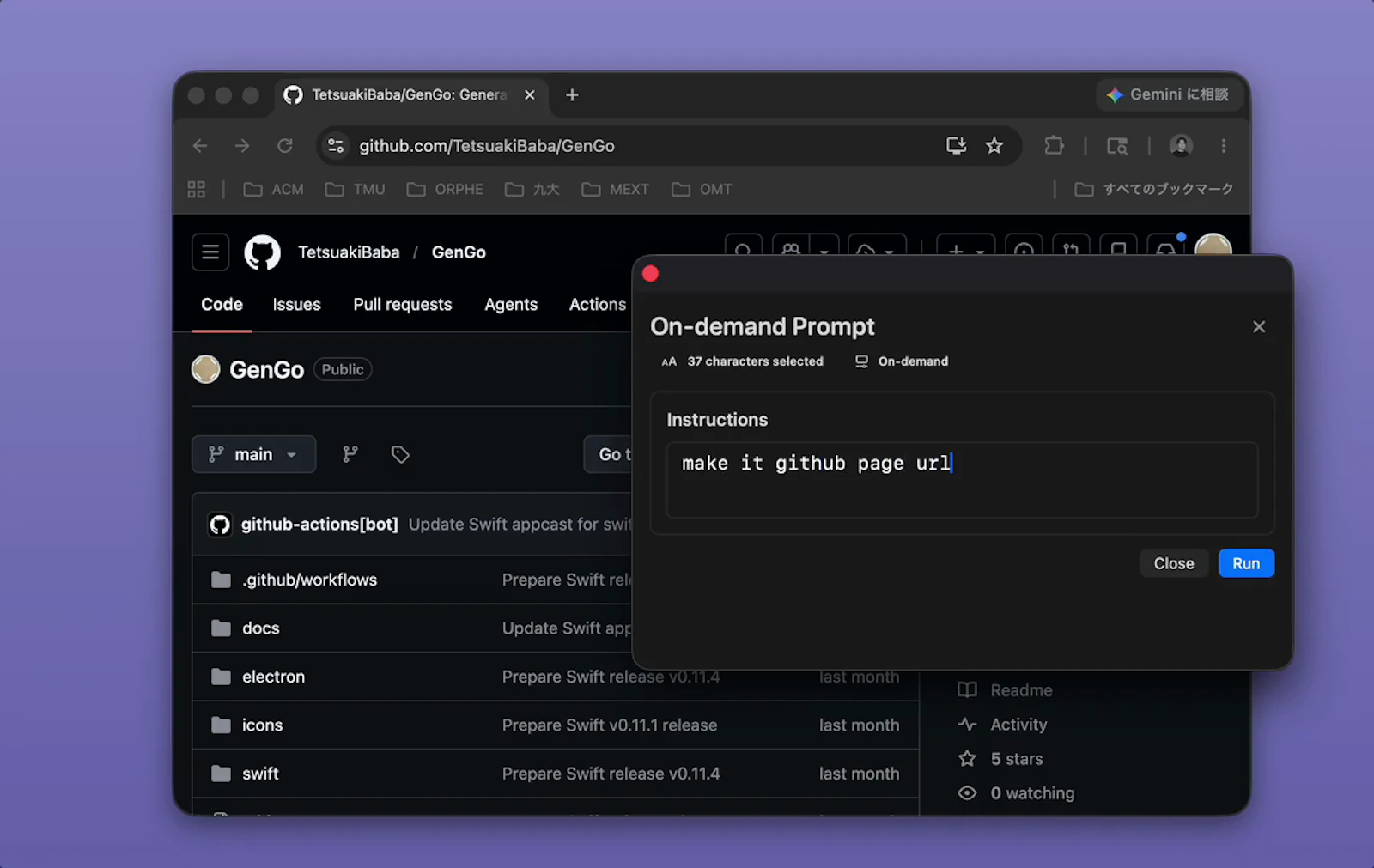The image size is (1374, 868).
Task: Expand the main branch selector
Action: tap(253, 454)
